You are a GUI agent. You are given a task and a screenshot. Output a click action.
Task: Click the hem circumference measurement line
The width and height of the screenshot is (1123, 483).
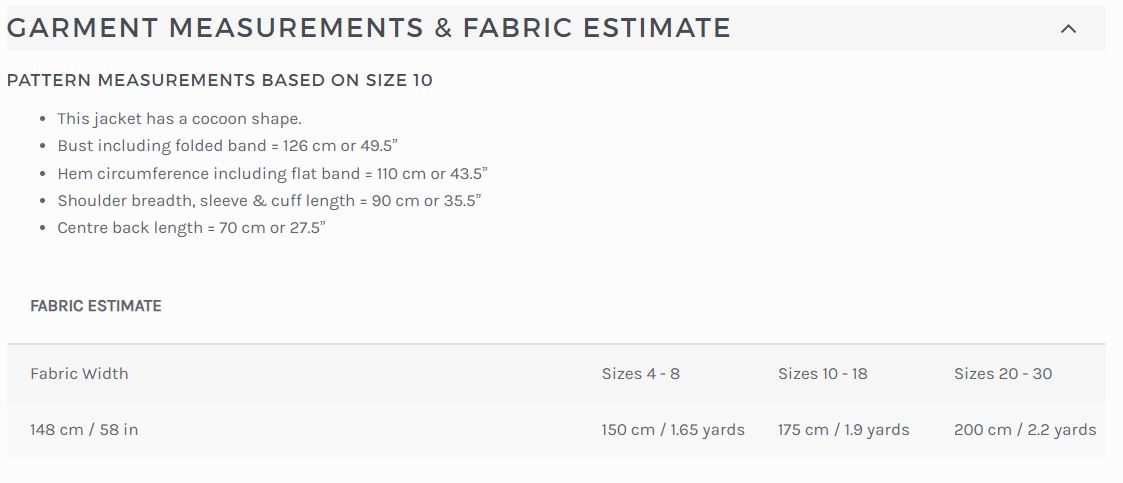272,173
